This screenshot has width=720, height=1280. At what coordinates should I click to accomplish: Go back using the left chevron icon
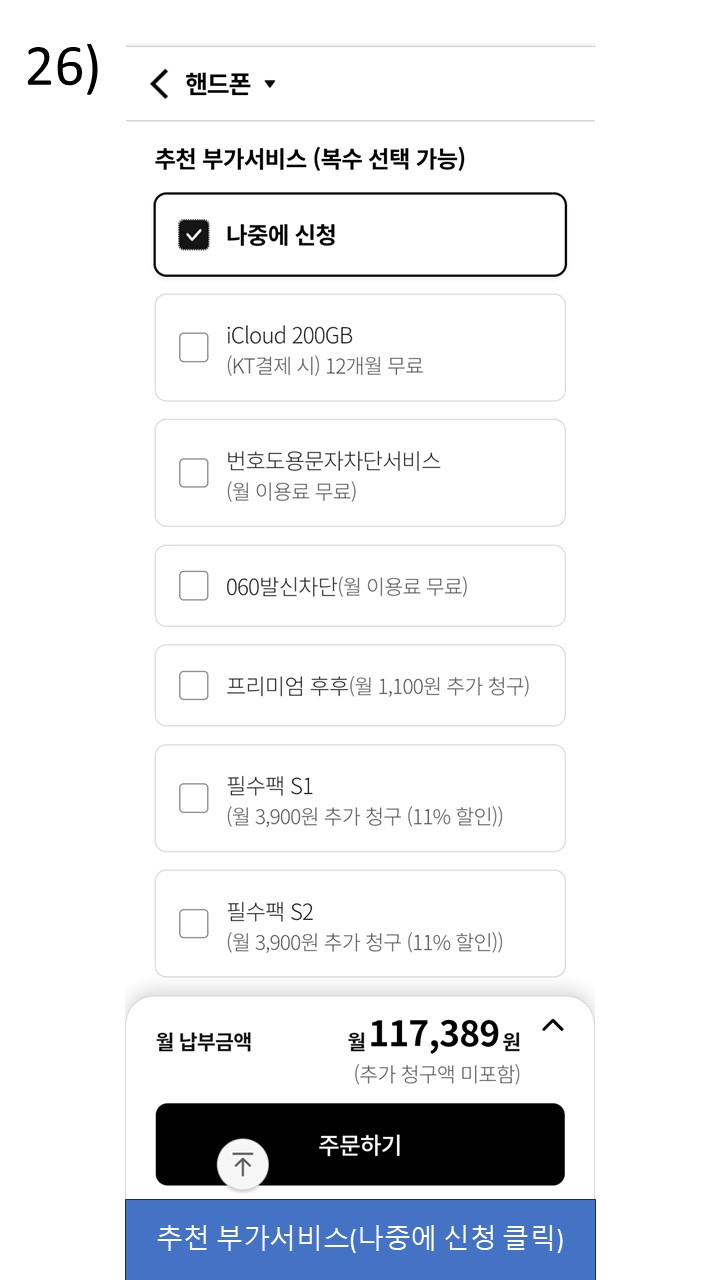click(x=158, y=84)
